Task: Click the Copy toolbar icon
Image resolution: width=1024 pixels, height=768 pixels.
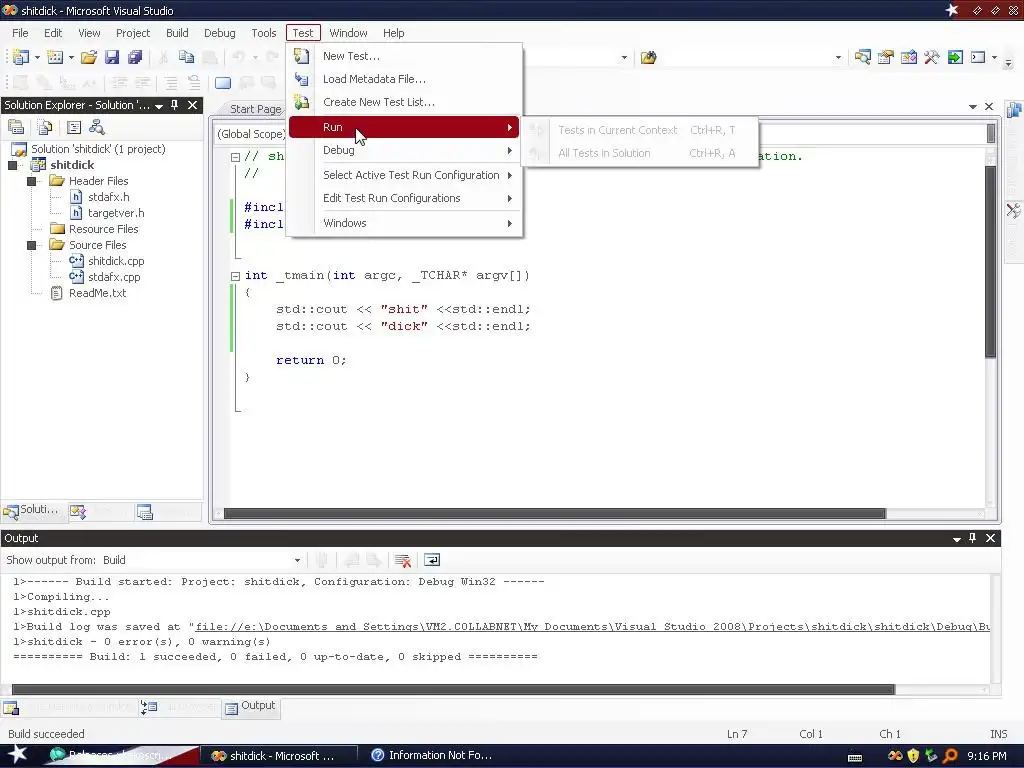Action: [186, 57]
